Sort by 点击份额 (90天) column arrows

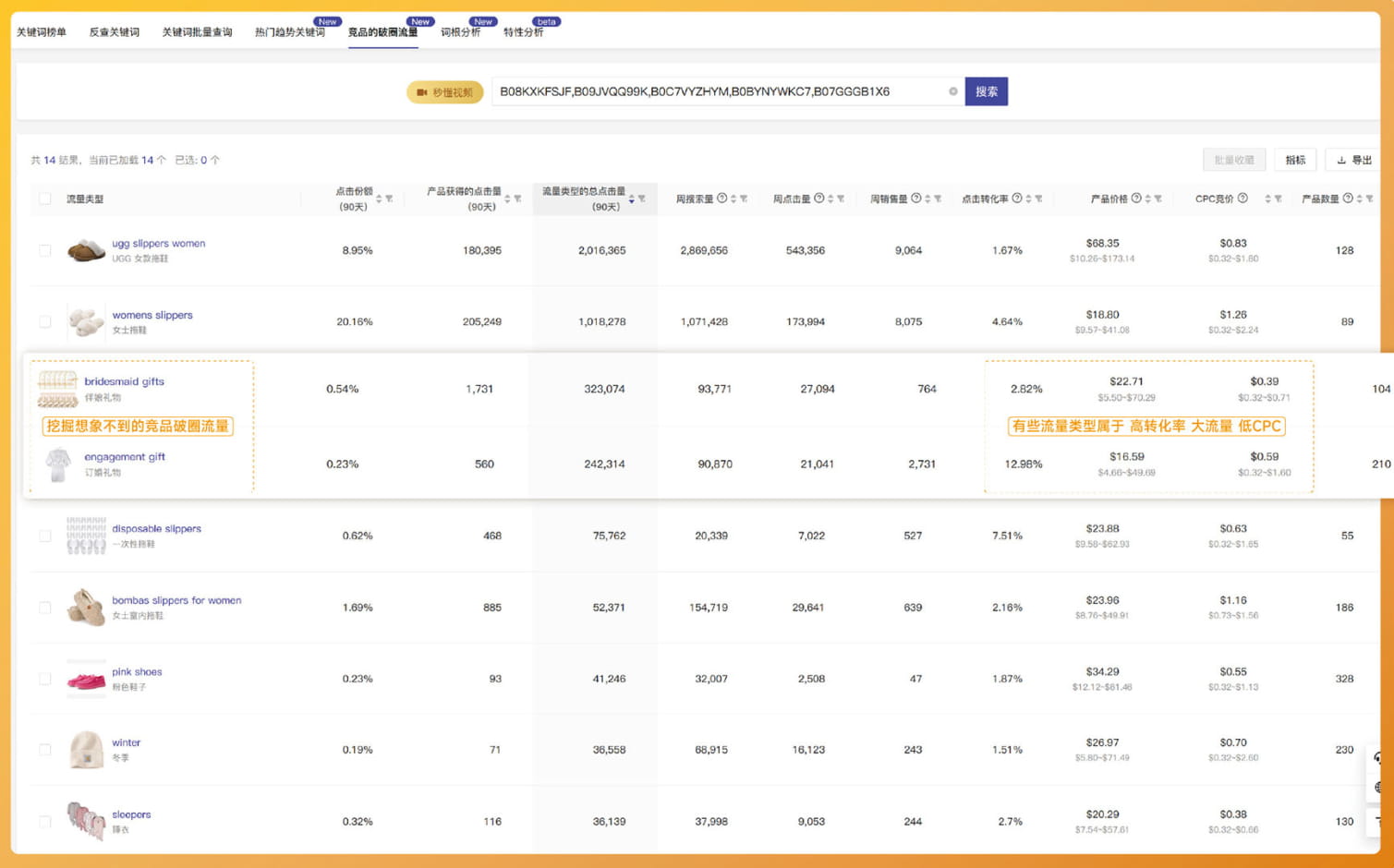(379, 199)
